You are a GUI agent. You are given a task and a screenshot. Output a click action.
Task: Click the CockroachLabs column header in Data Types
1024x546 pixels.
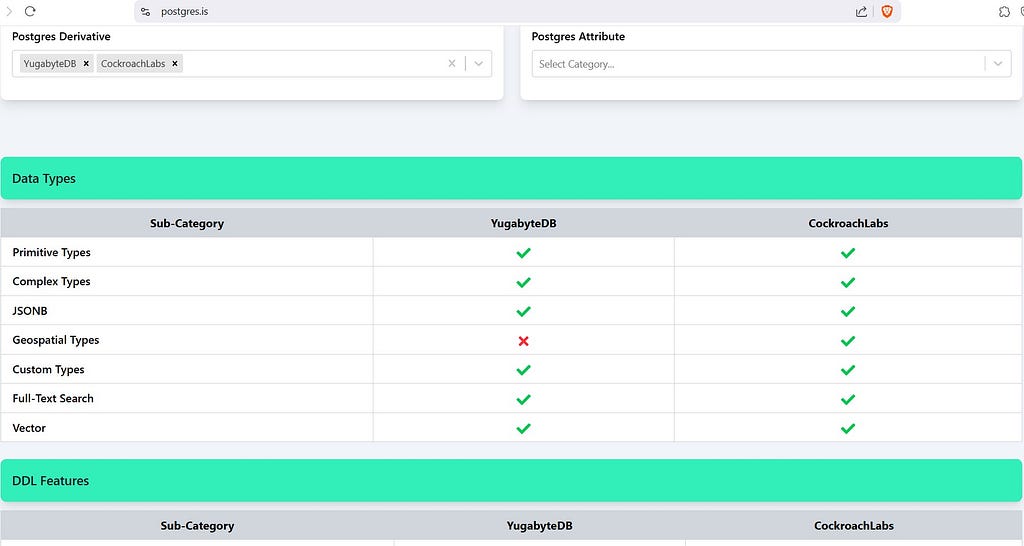click(848, 223)
